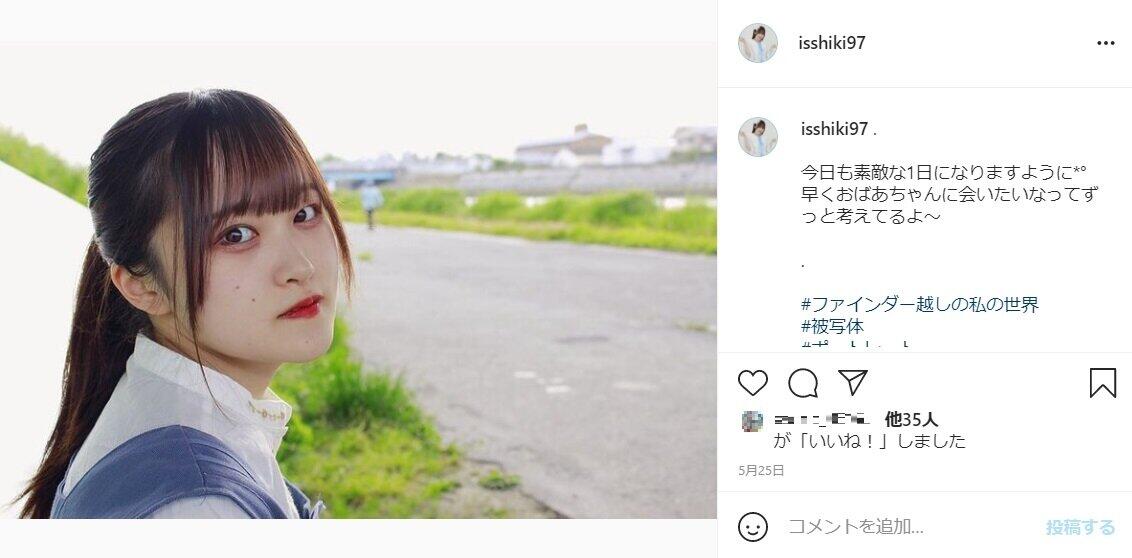Open isshiki97 username in header
Screen dimensions: 1132x558
[832, 43]
